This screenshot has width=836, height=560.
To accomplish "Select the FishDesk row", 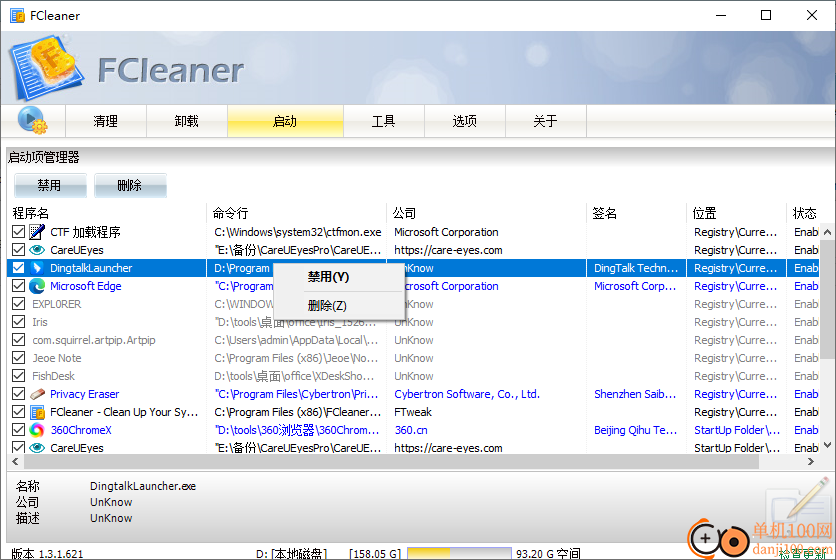I will [x=413, y=376].
